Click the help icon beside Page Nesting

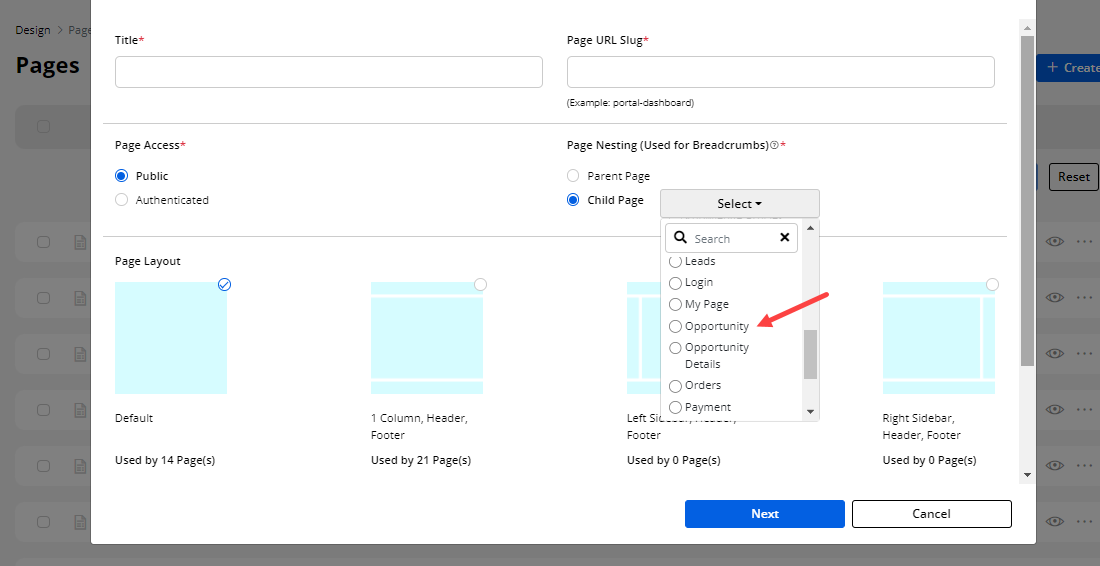(774, 146)
